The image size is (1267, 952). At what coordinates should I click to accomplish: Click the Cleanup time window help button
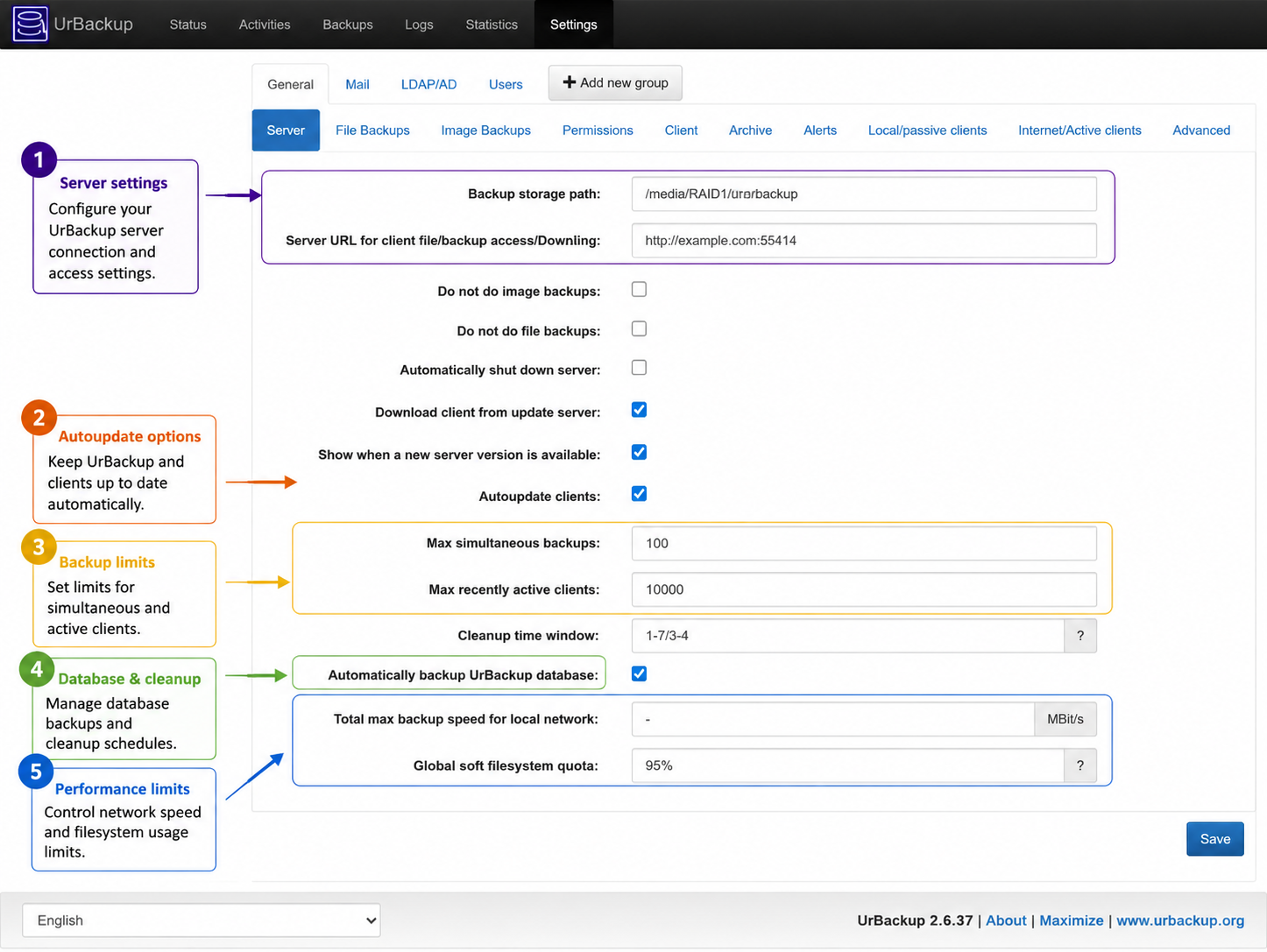click(x=1080, y=636)
